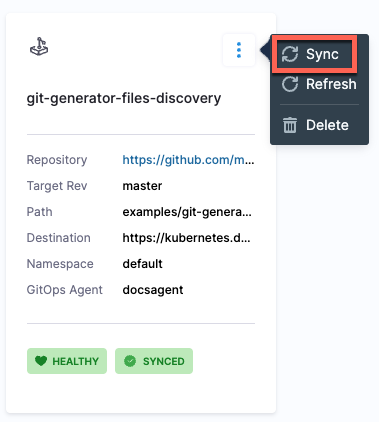Click the Refresh circular arrow icon
This screenshot has width=379, height=422.
tap(290, 84)
